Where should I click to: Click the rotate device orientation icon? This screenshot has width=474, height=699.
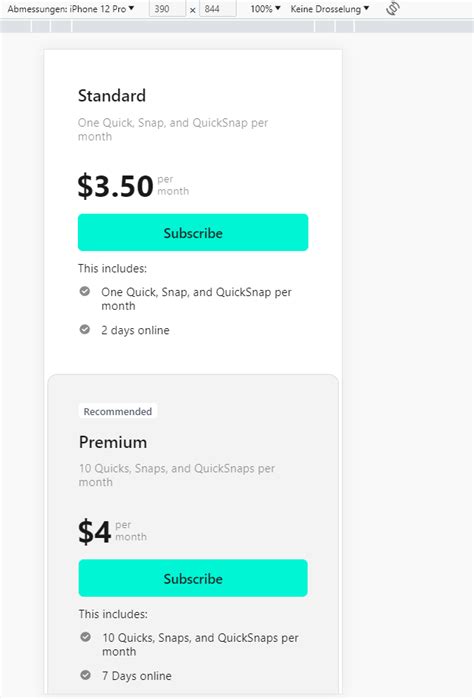click(x=393, y=8)
